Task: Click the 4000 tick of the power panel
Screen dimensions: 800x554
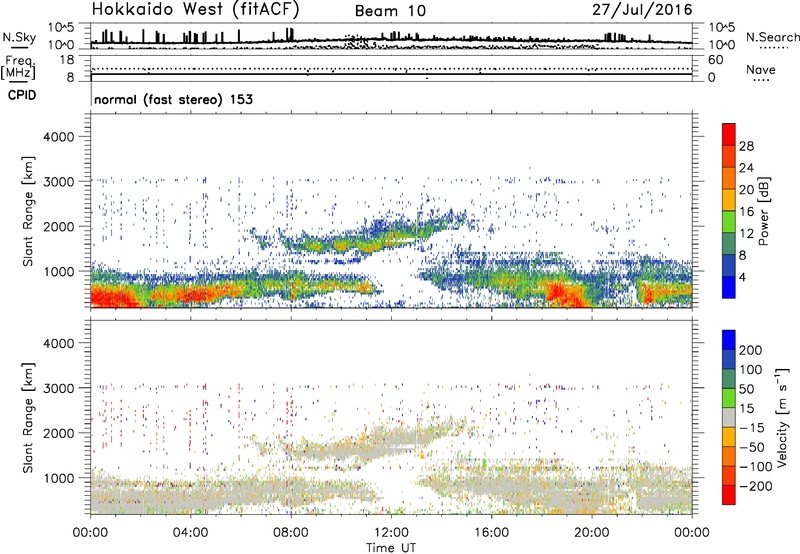Action: [58, 137]
